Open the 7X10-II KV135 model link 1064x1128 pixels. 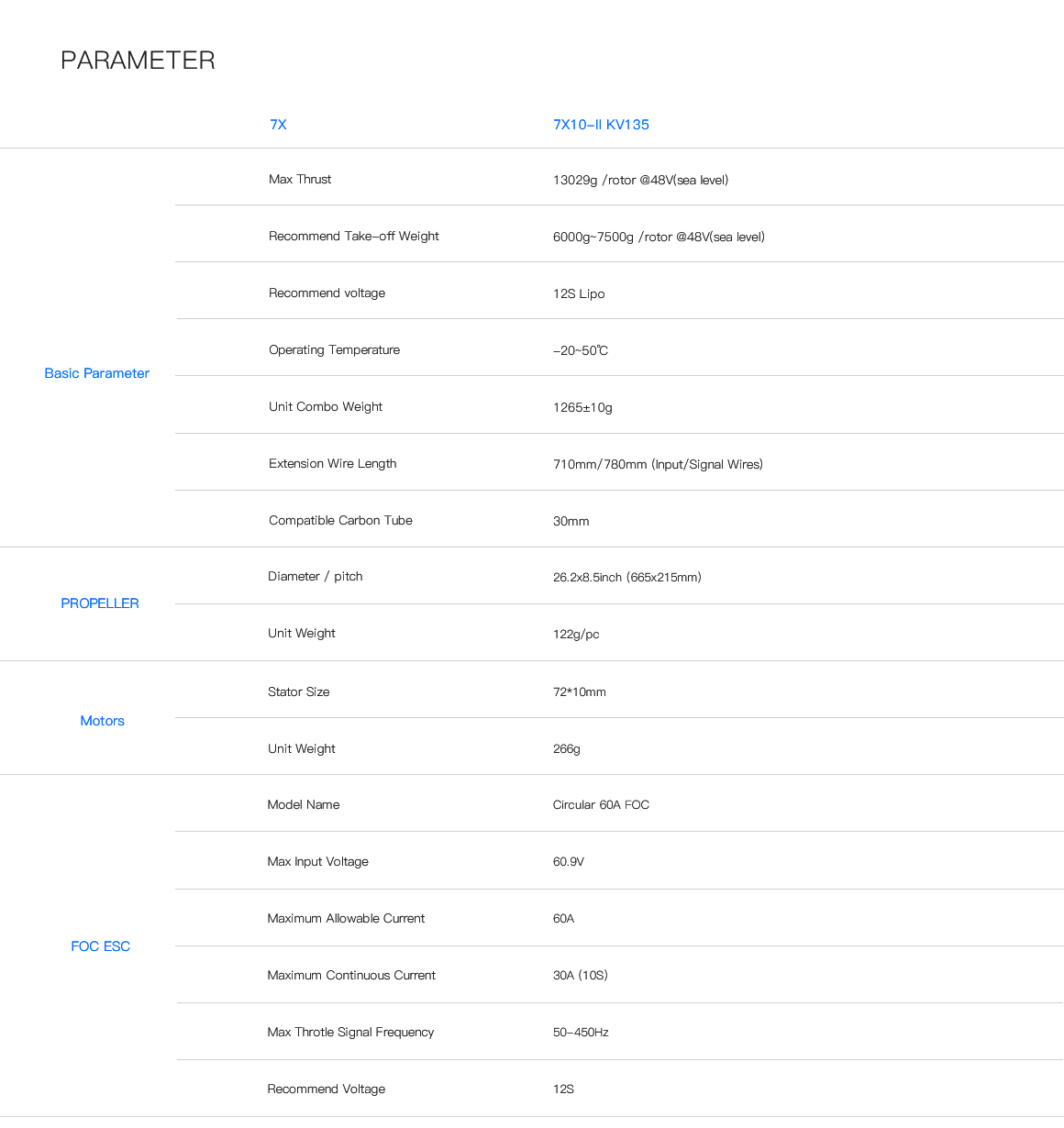601,125
